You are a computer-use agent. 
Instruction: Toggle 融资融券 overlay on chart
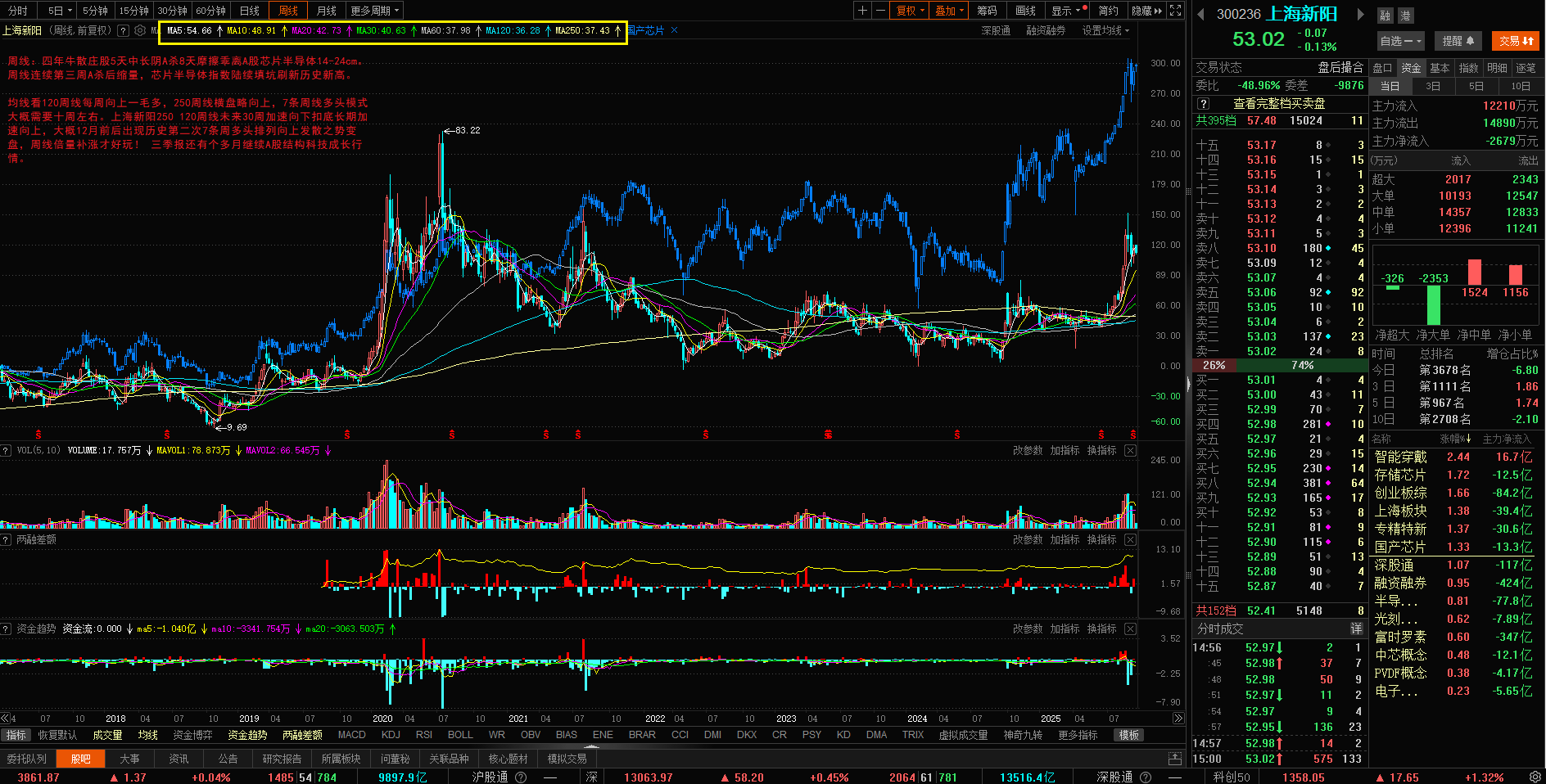point(1046,30)
